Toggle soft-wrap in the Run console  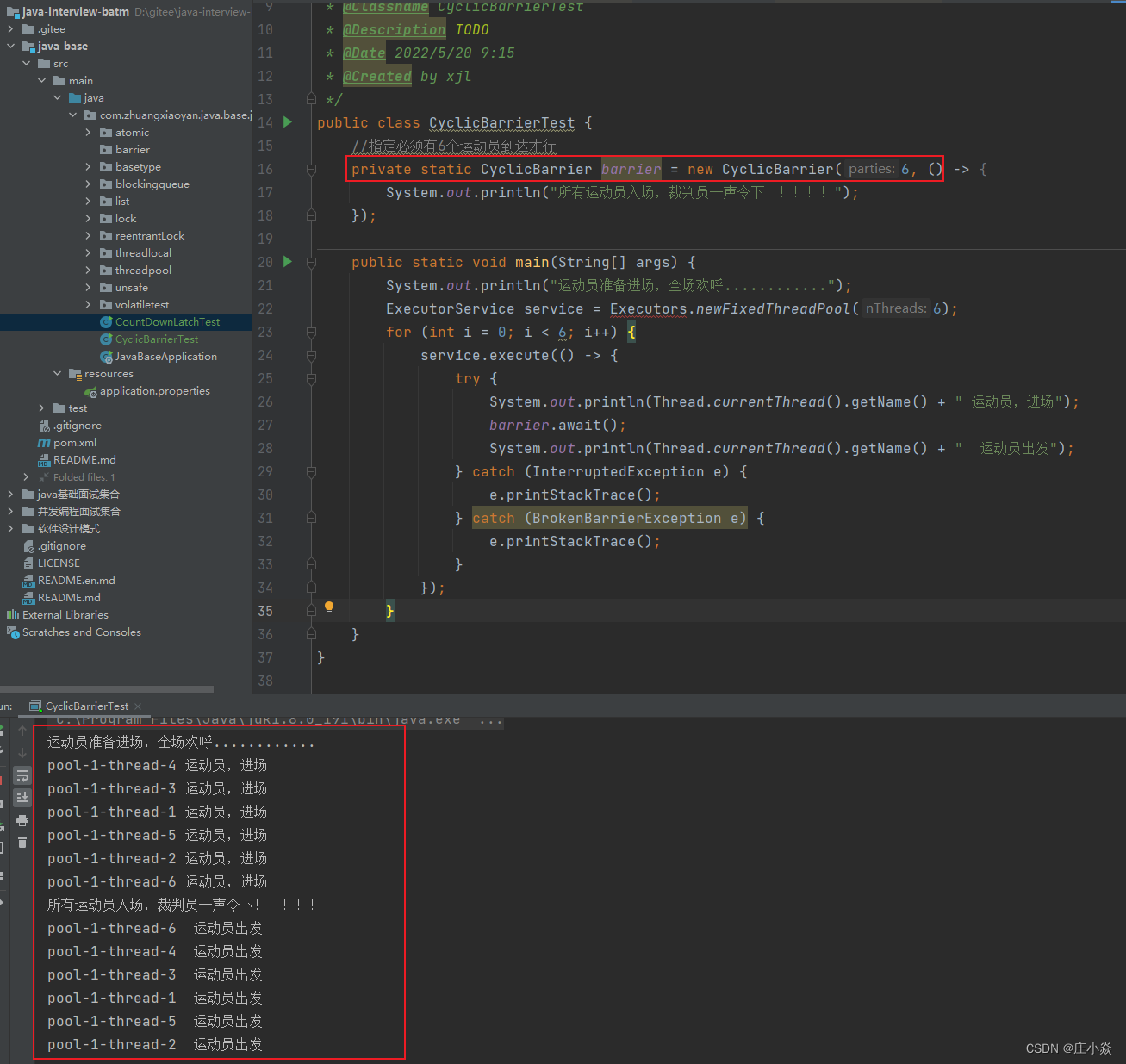point(22,776)
